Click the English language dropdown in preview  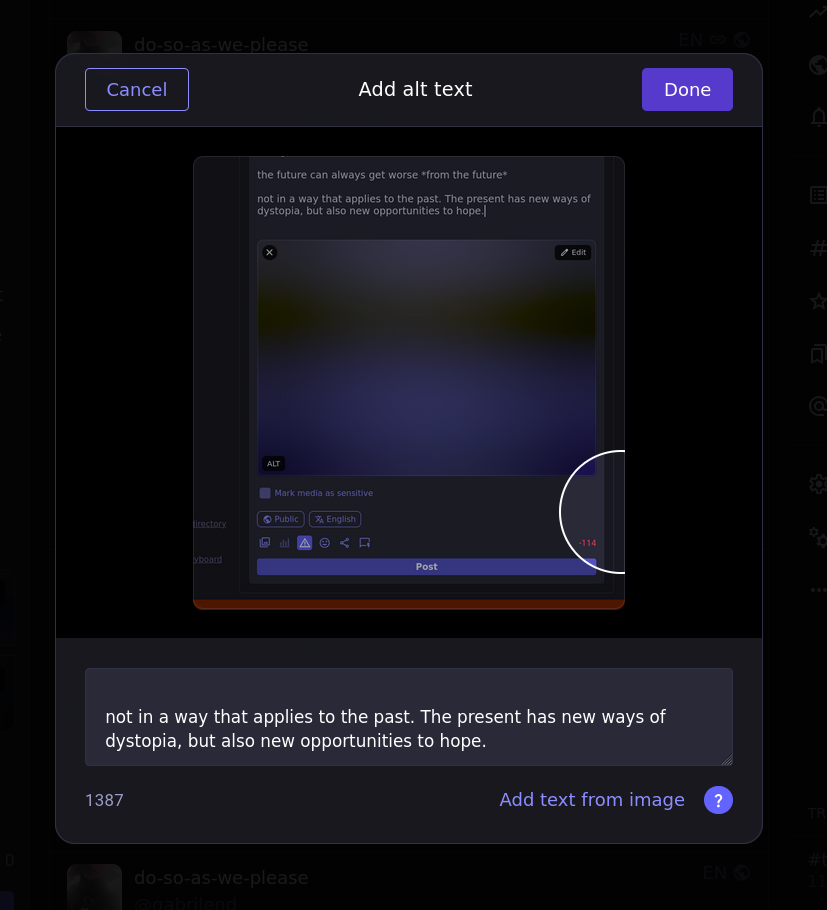click(x=335, y=520)
